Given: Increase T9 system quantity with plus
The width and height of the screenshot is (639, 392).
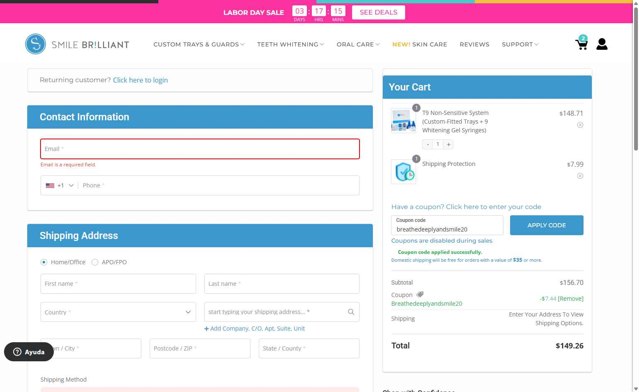Looking at the screenshot, I should [x=449, y=144].
